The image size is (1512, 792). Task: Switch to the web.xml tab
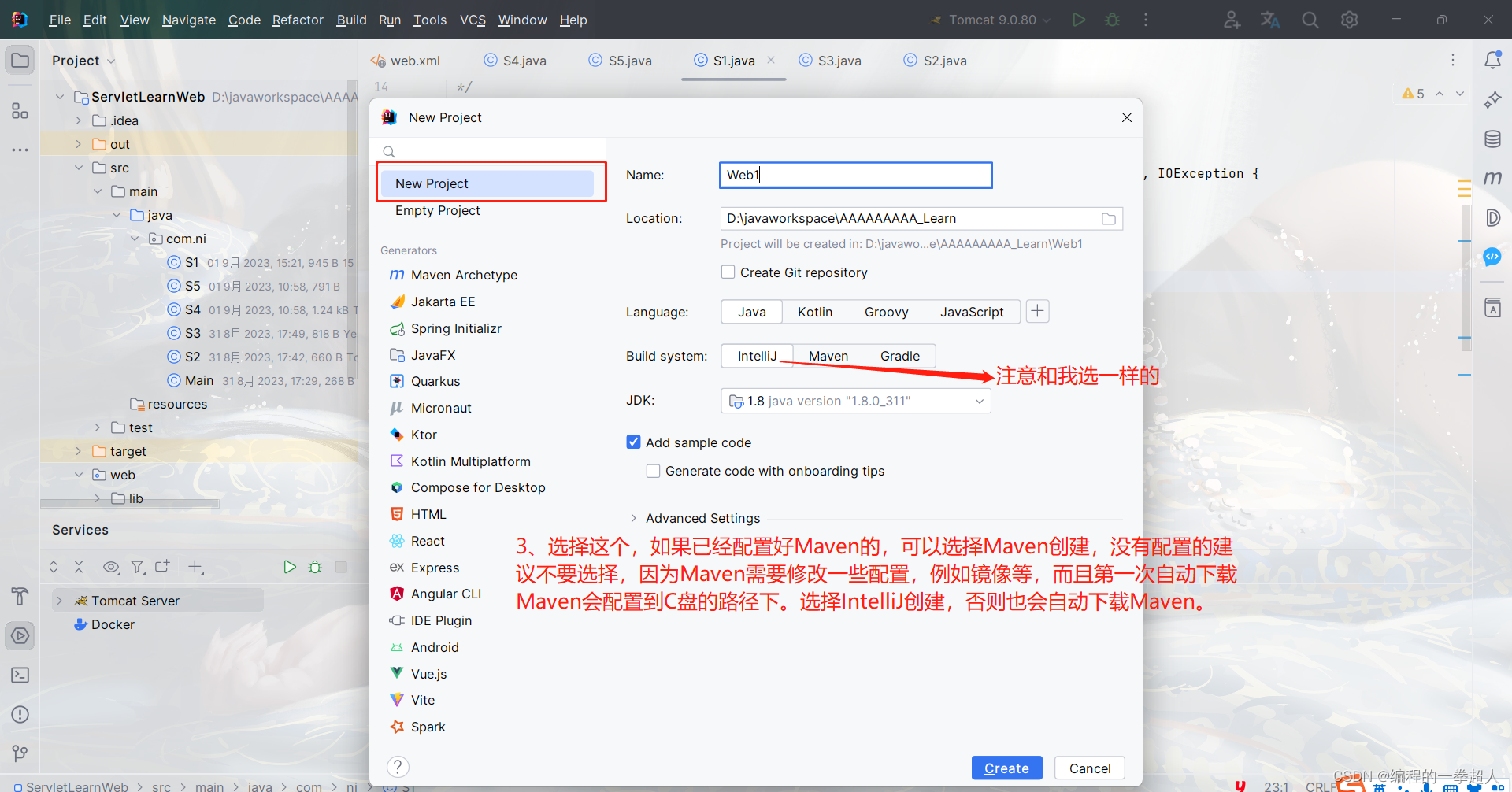click(406, 61)
